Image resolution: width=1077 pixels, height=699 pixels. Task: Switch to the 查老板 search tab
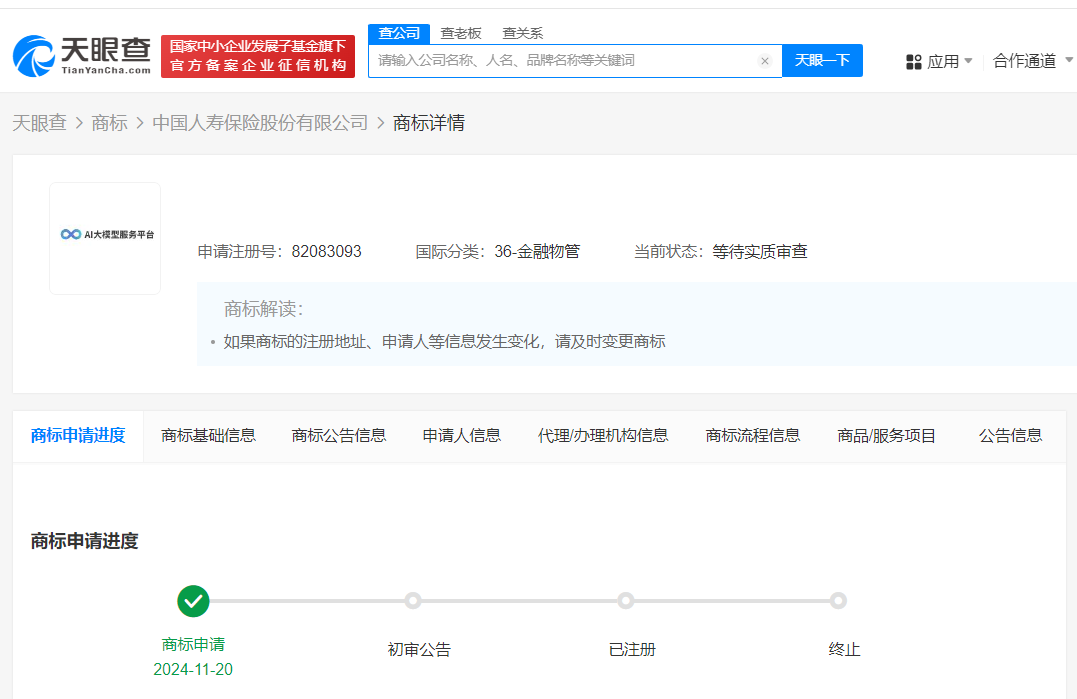[x=461, y=33]
